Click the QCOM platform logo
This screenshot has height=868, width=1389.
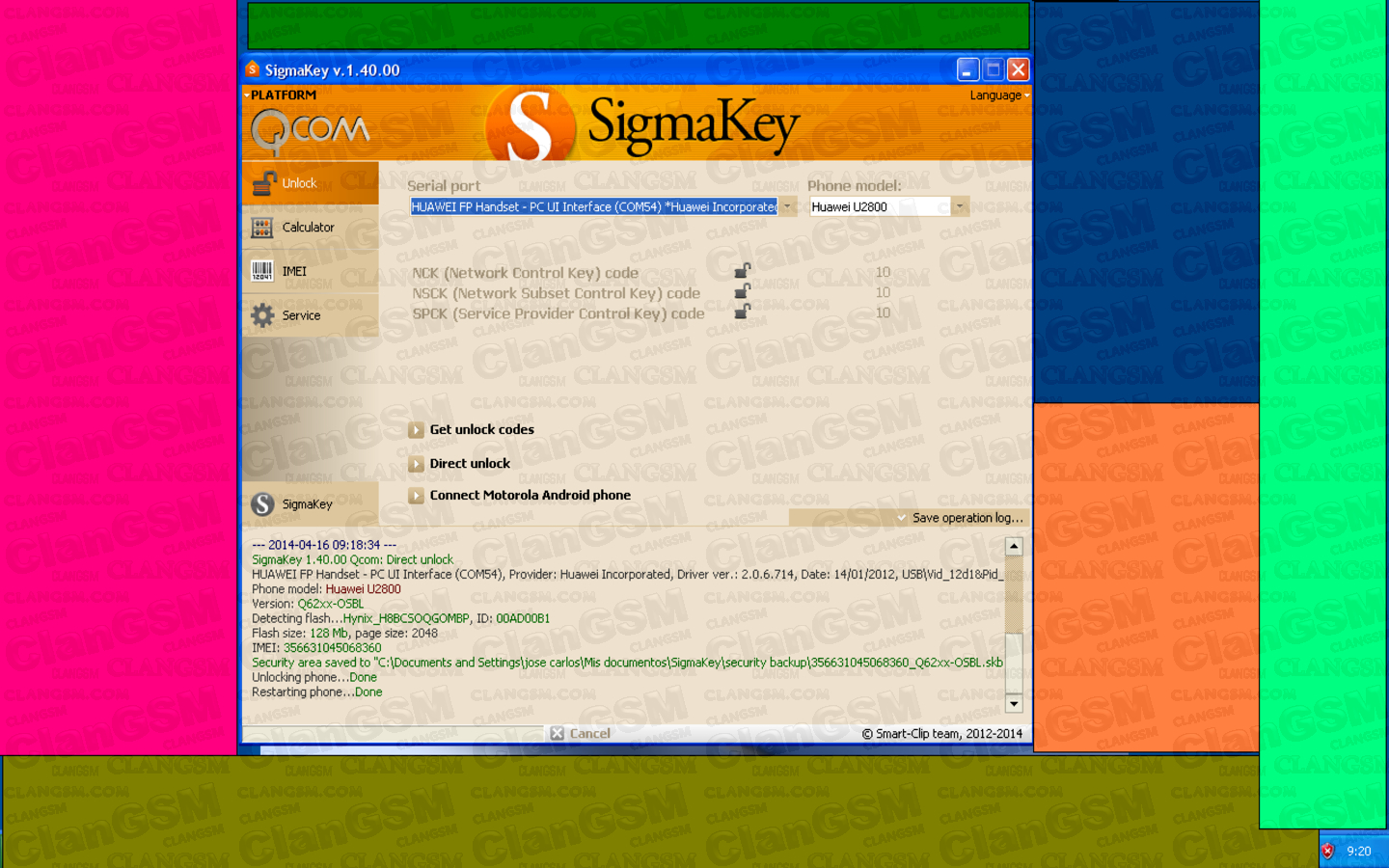pyautogui.click(x=310, y=132)
